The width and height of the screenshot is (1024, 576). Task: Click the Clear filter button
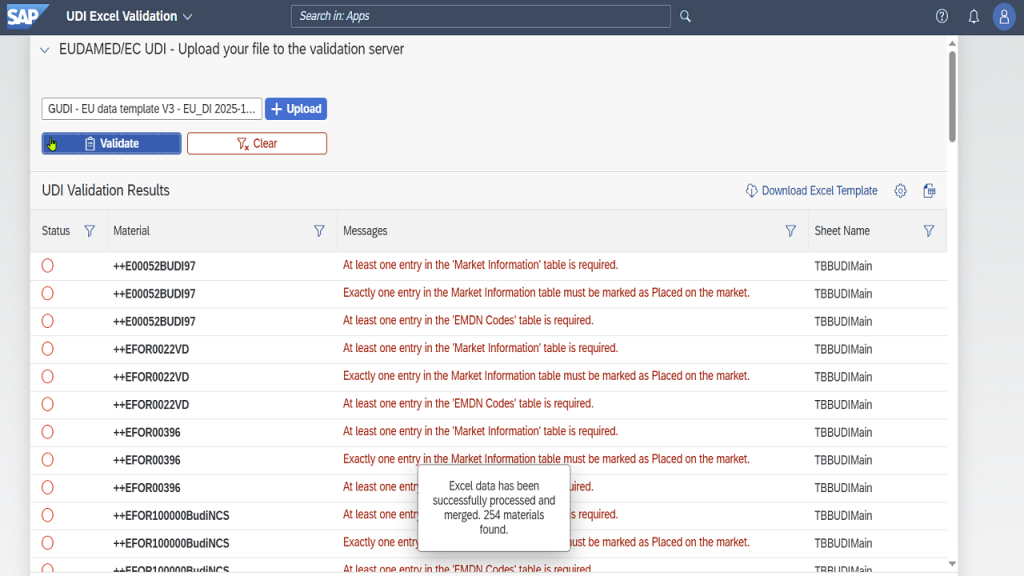point(257,143)
